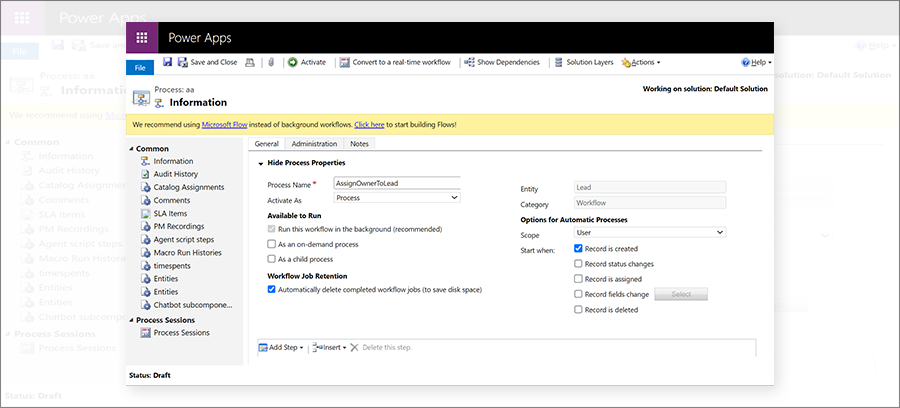Click the Show Dependencies icon

(x=470, y=63)
